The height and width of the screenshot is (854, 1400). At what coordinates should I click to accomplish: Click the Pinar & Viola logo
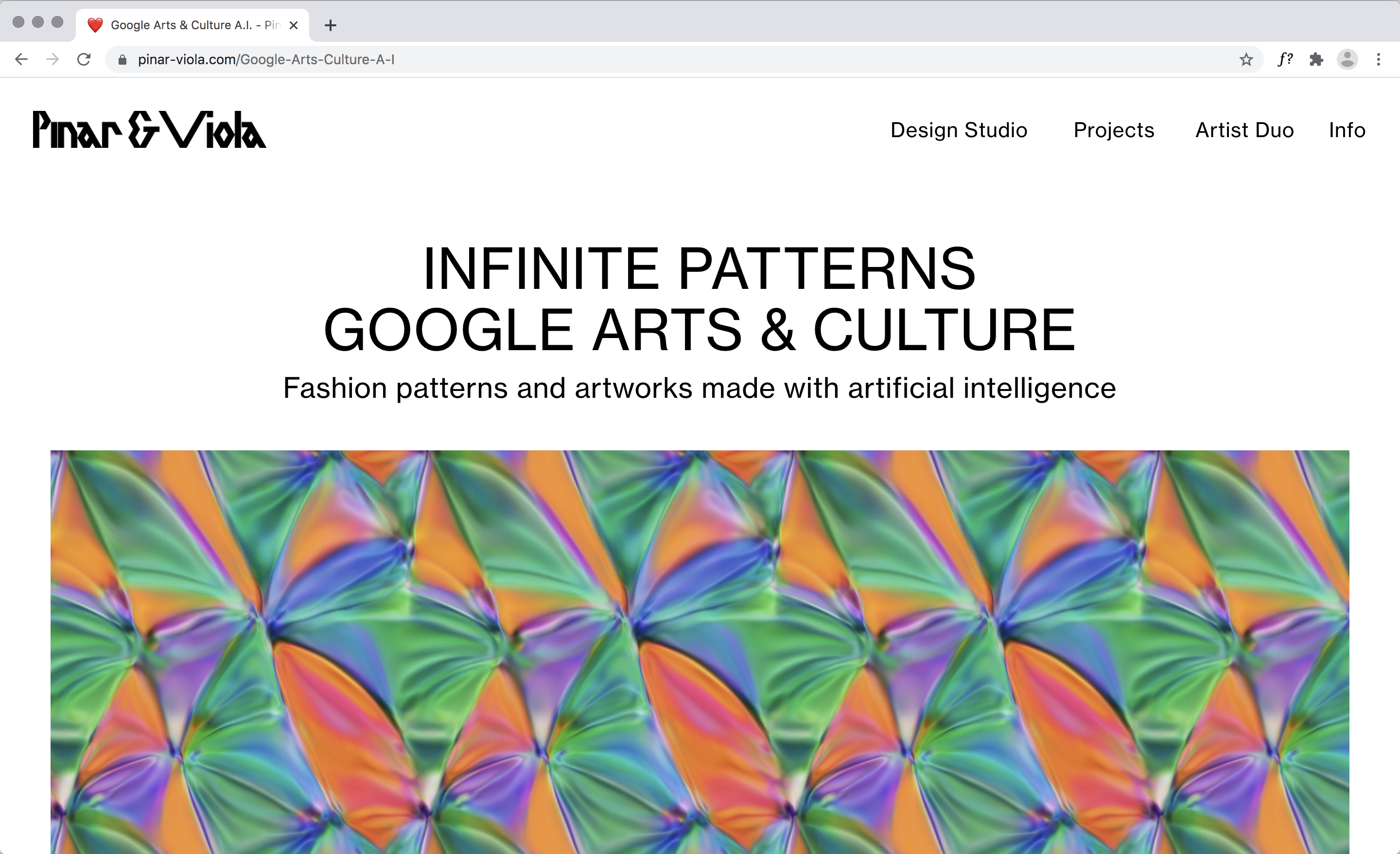click(149, 130)
